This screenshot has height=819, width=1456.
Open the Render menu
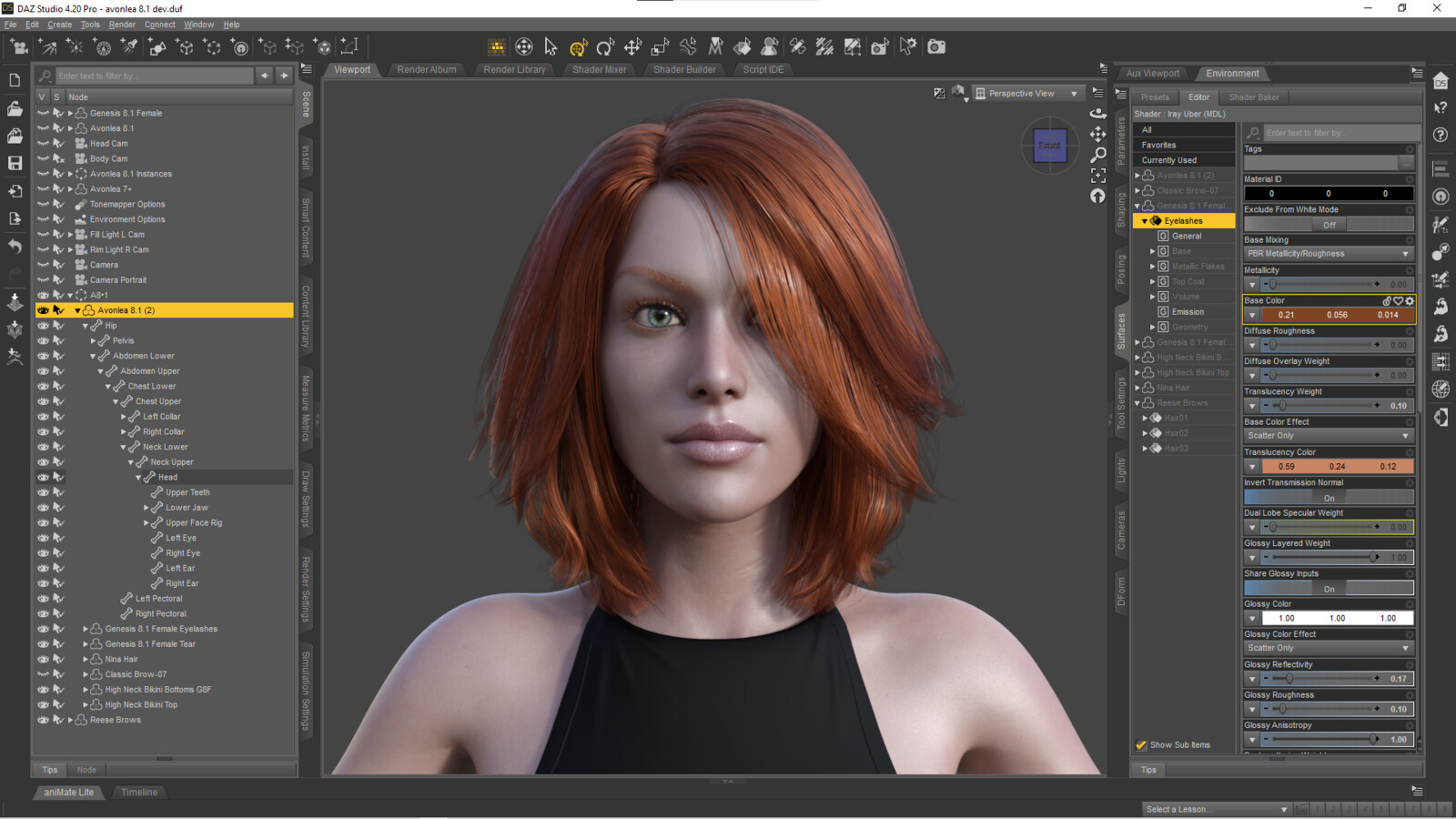click(x=122, y=25)
